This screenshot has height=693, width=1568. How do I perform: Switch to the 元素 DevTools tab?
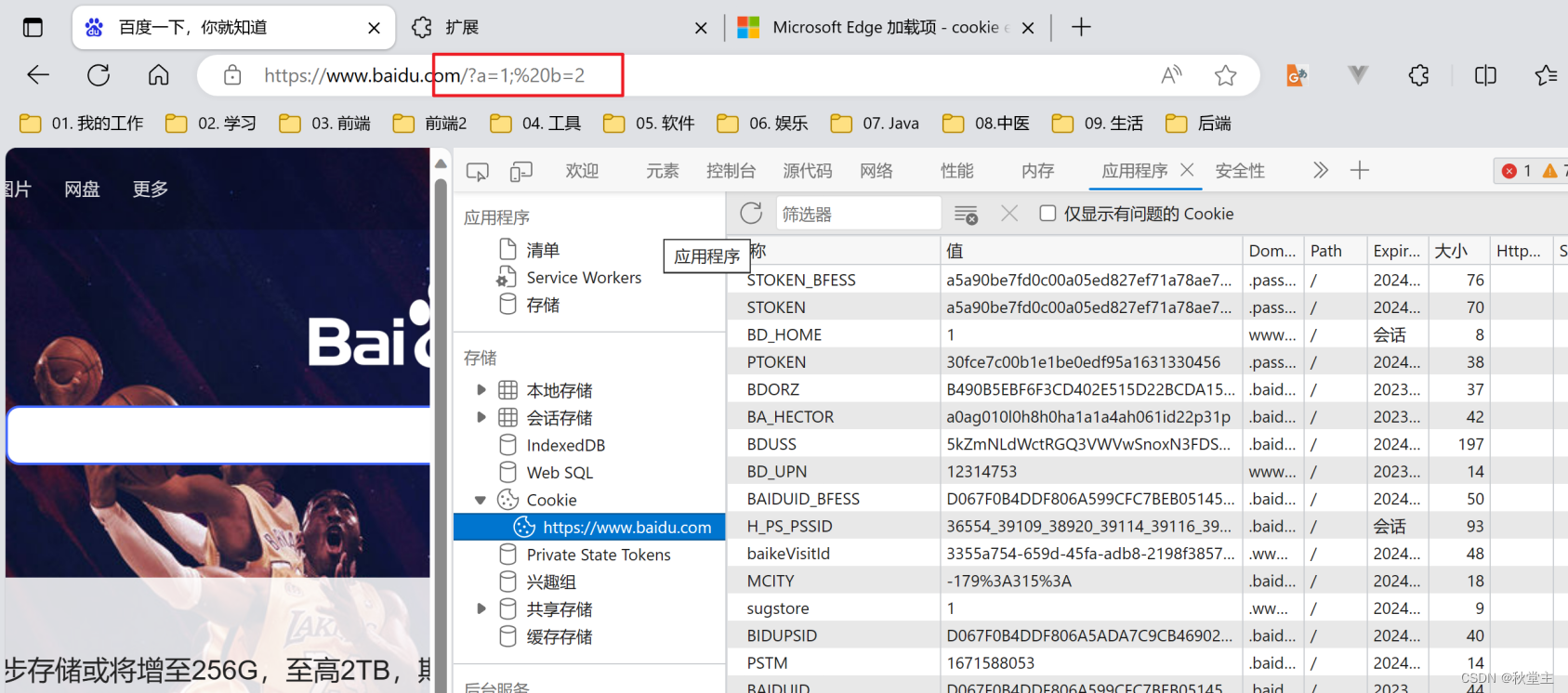coord(663,171)
